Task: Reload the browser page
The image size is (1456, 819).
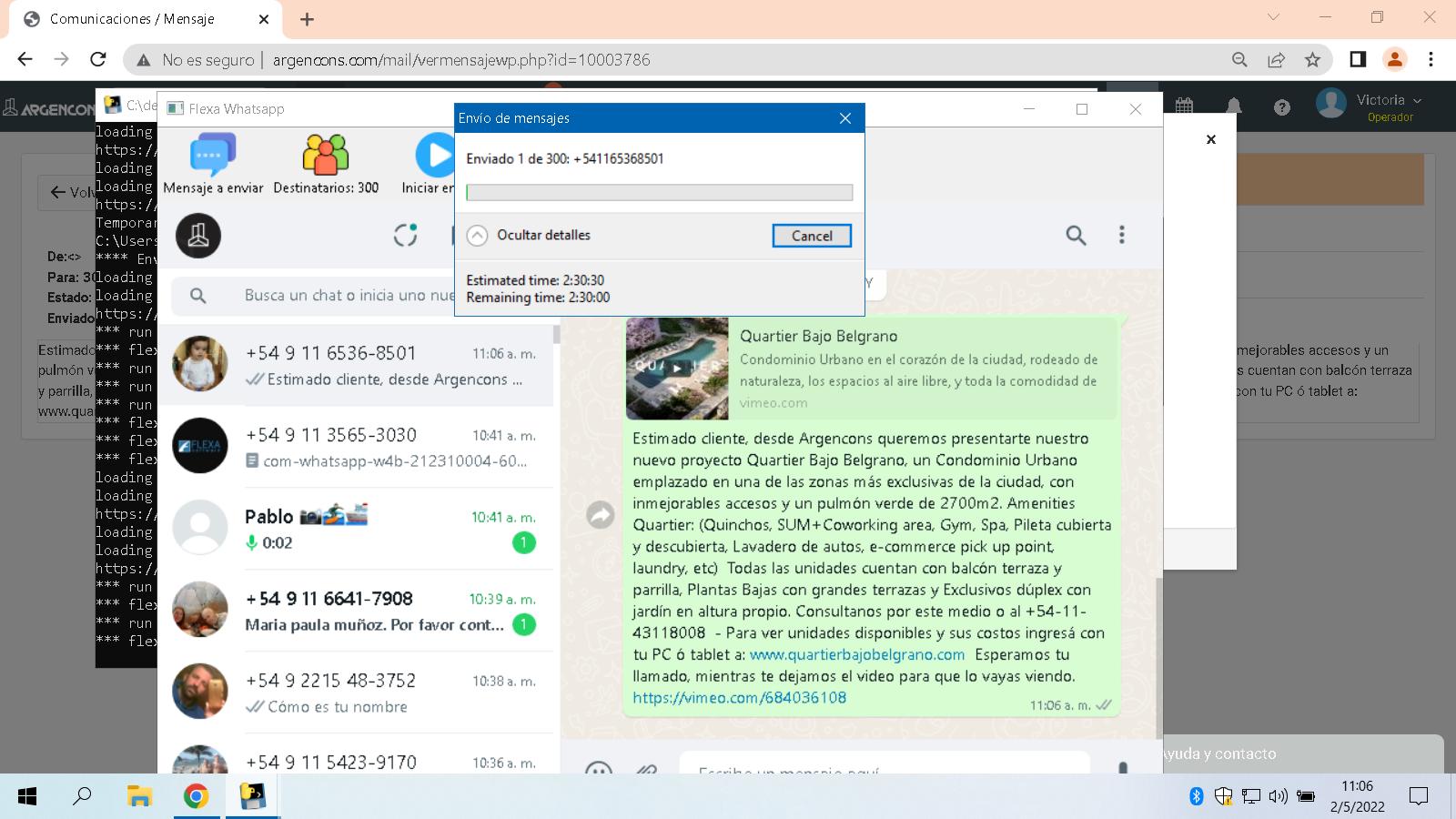Action: tap(98, 59)
